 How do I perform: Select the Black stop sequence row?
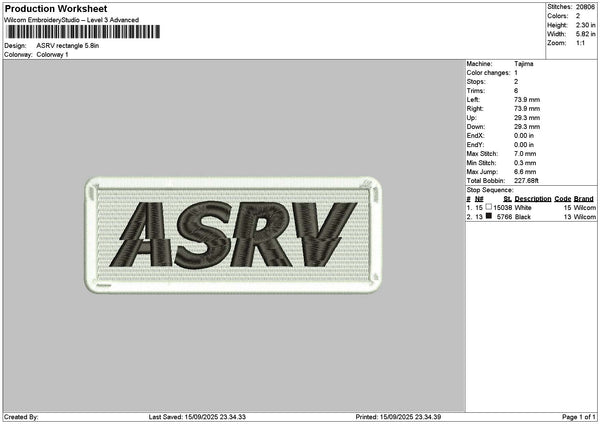tap(531, 217)
